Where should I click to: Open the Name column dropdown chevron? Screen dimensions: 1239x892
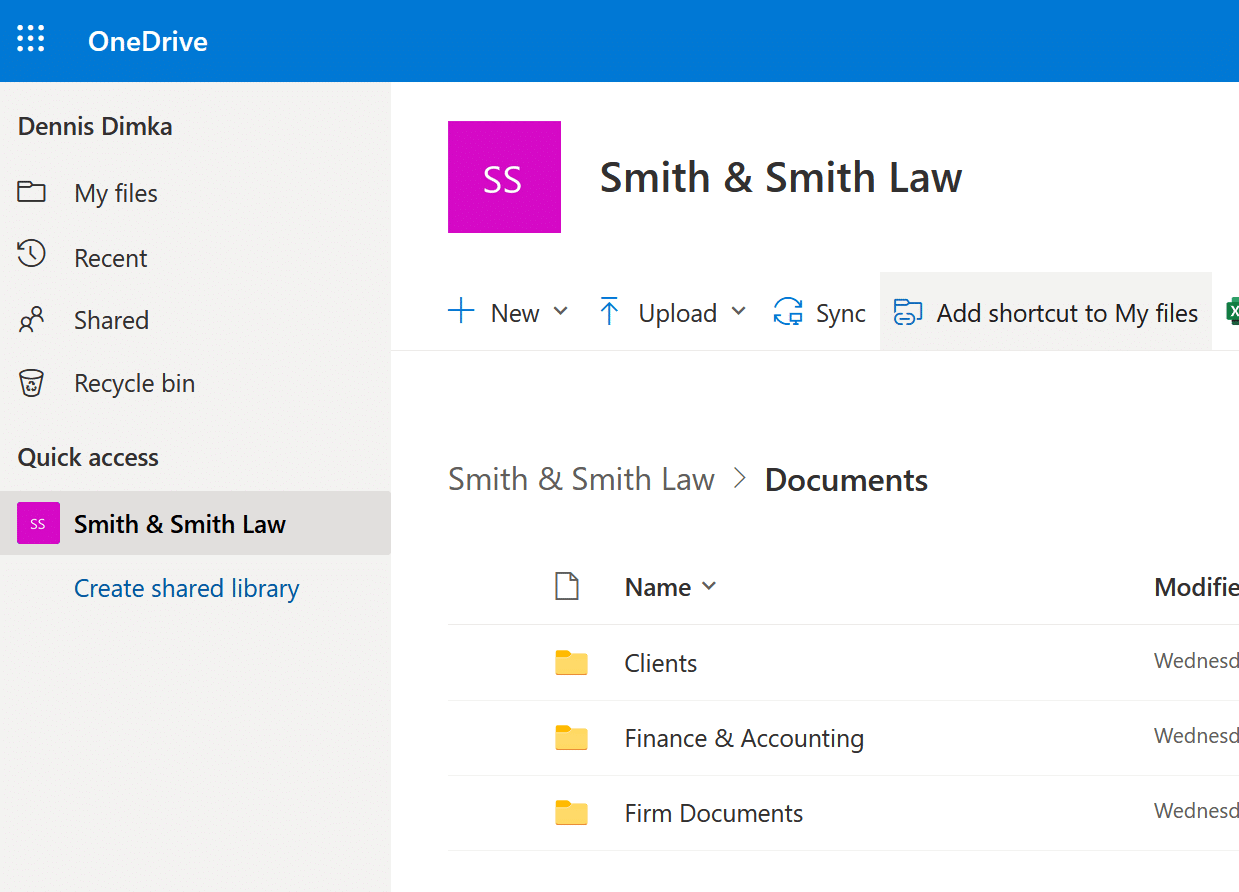coord(709,586)
